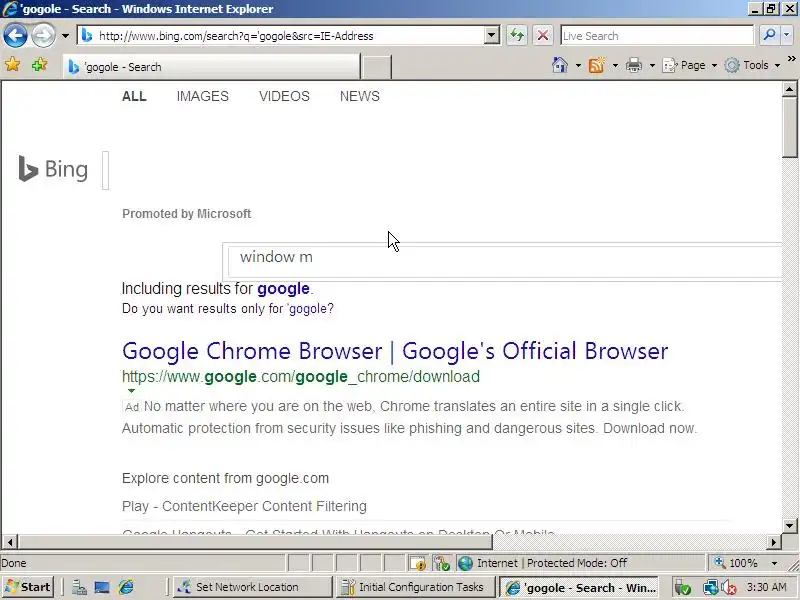
Task: Click the Bing logo
Action: tap(53, 169)
